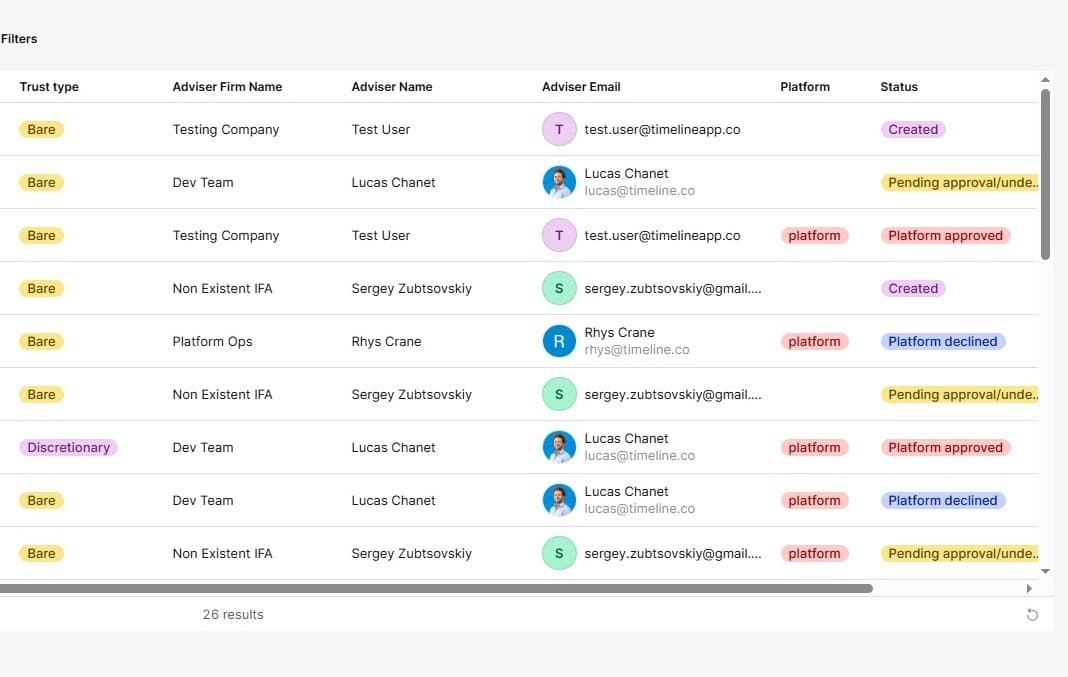The width and height of the screenshot is (1068, 677).
Task: Click the Dev Team cell in the Discretionary row
Action: point(202,447)
